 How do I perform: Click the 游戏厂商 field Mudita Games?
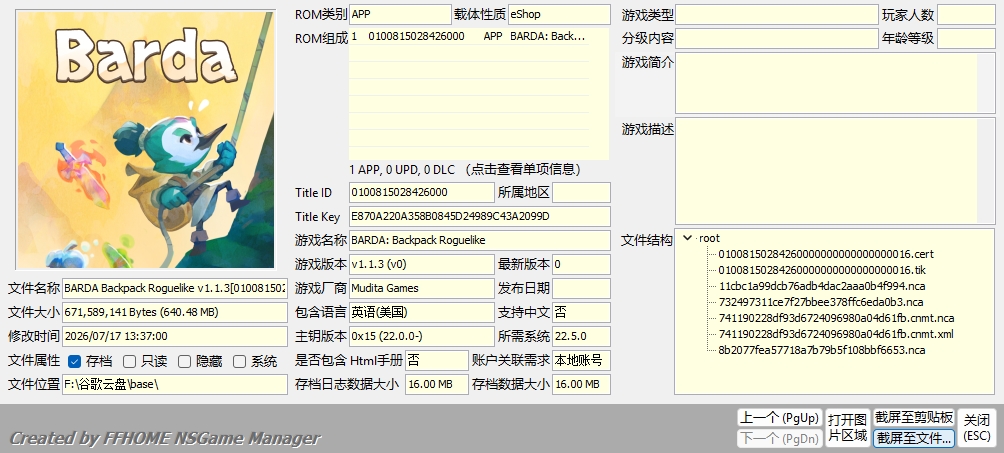(x=422, y=288)
